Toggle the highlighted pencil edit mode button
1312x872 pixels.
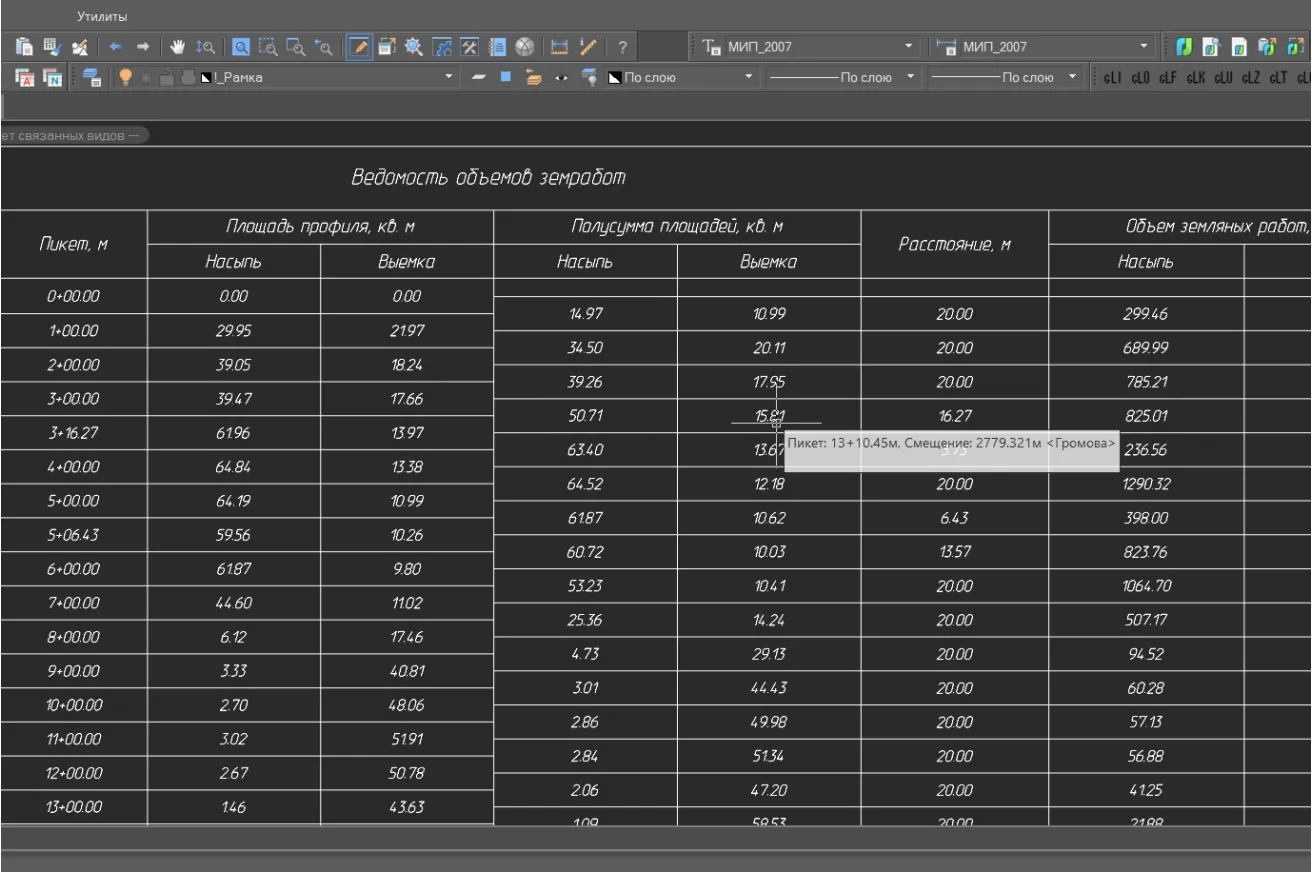[359, 47]
